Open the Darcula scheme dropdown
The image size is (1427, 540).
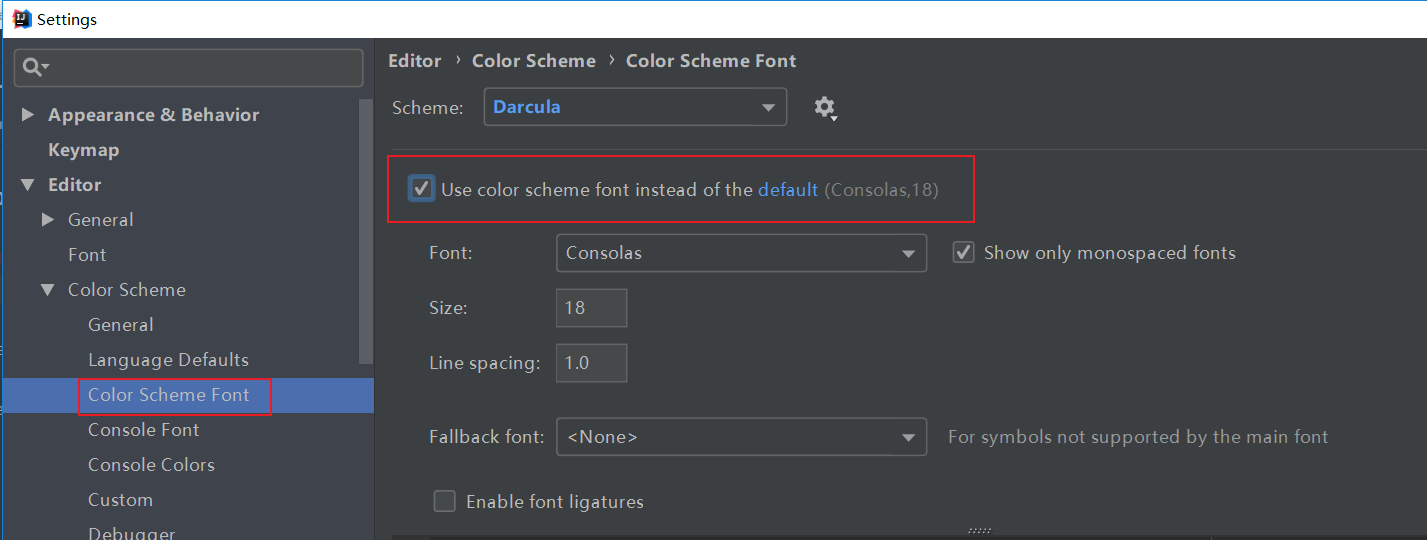click(x=635, y=107)
